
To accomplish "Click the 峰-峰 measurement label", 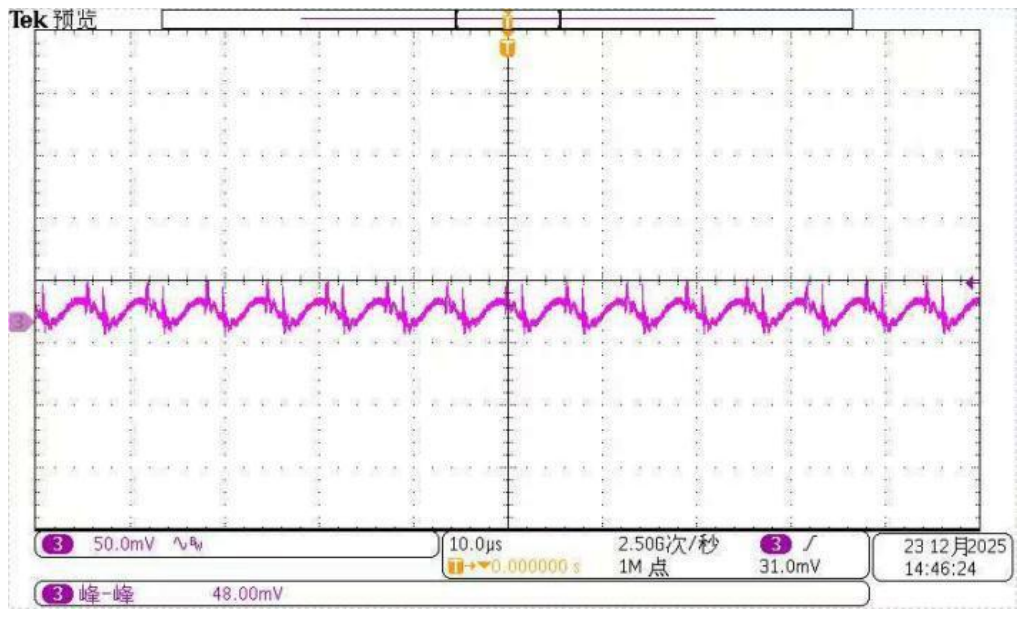I will click(106, 593).
